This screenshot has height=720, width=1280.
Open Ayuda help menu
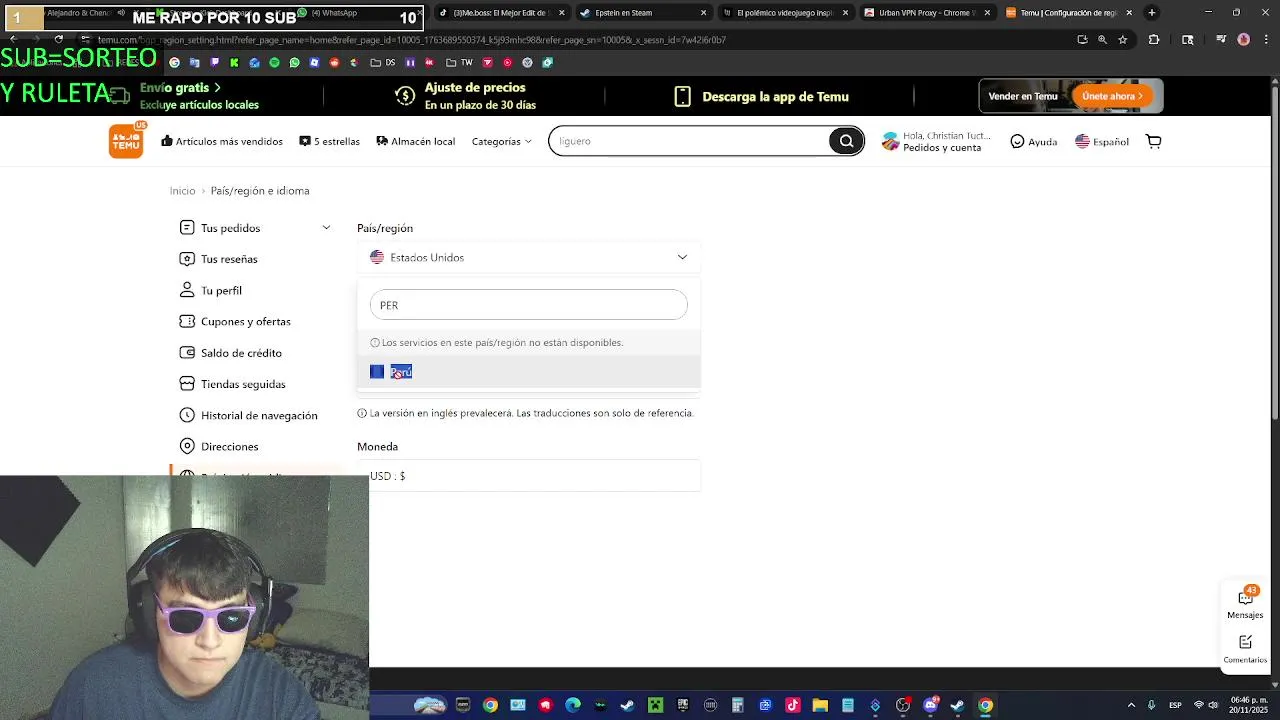coord(1034,142)
